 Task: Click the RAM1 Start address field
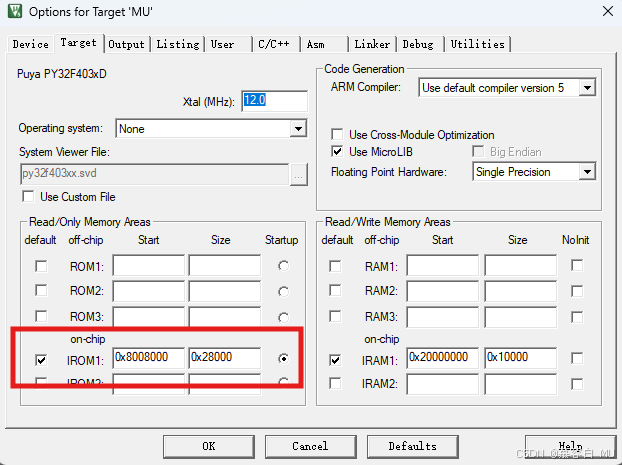click(x=443, y=265)
